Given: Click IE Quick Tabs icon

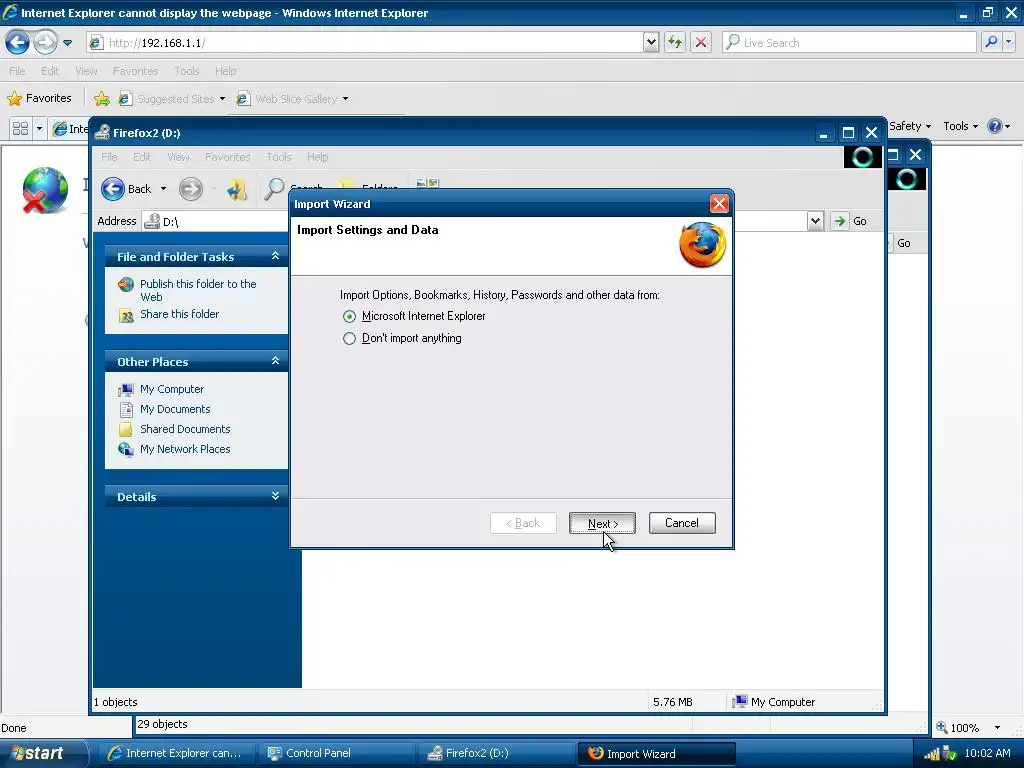Looking at the screenshot, I should point(20,128).
